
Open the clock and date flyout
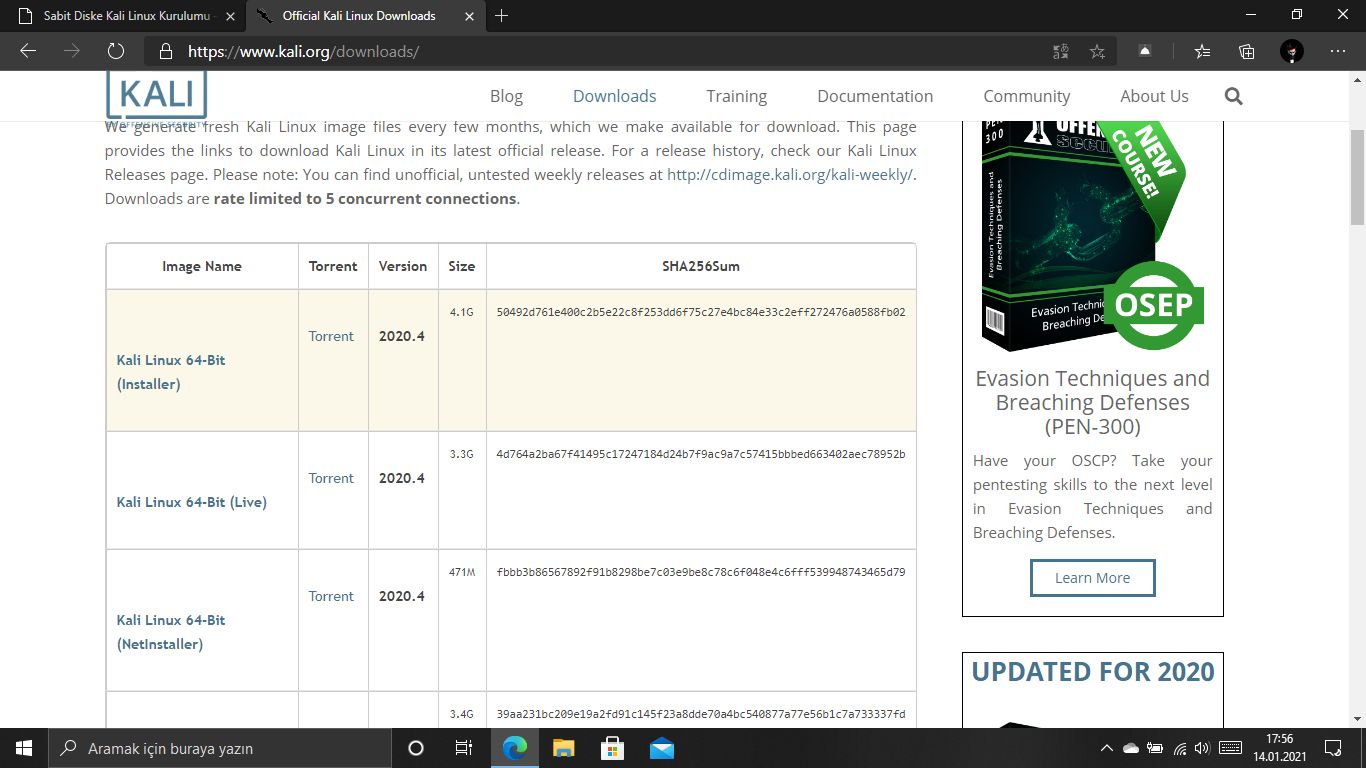[1279, 748]
